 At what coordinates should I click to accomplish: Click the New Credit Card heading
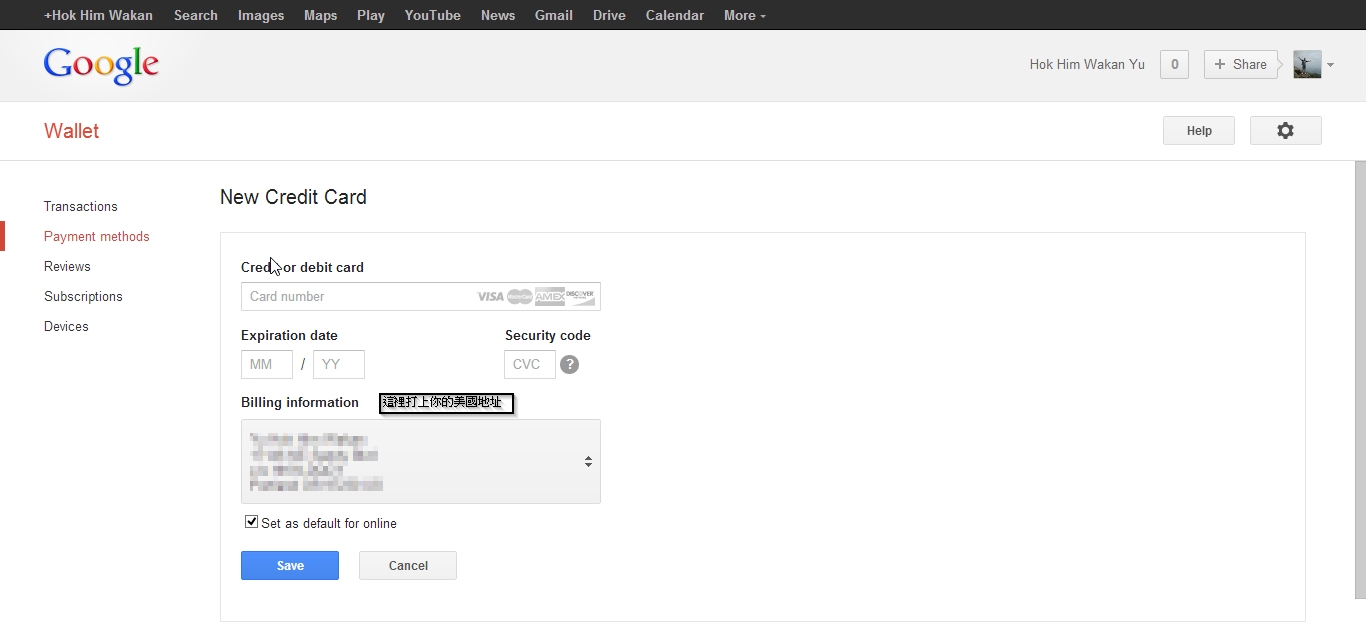[x=293, y=197]
